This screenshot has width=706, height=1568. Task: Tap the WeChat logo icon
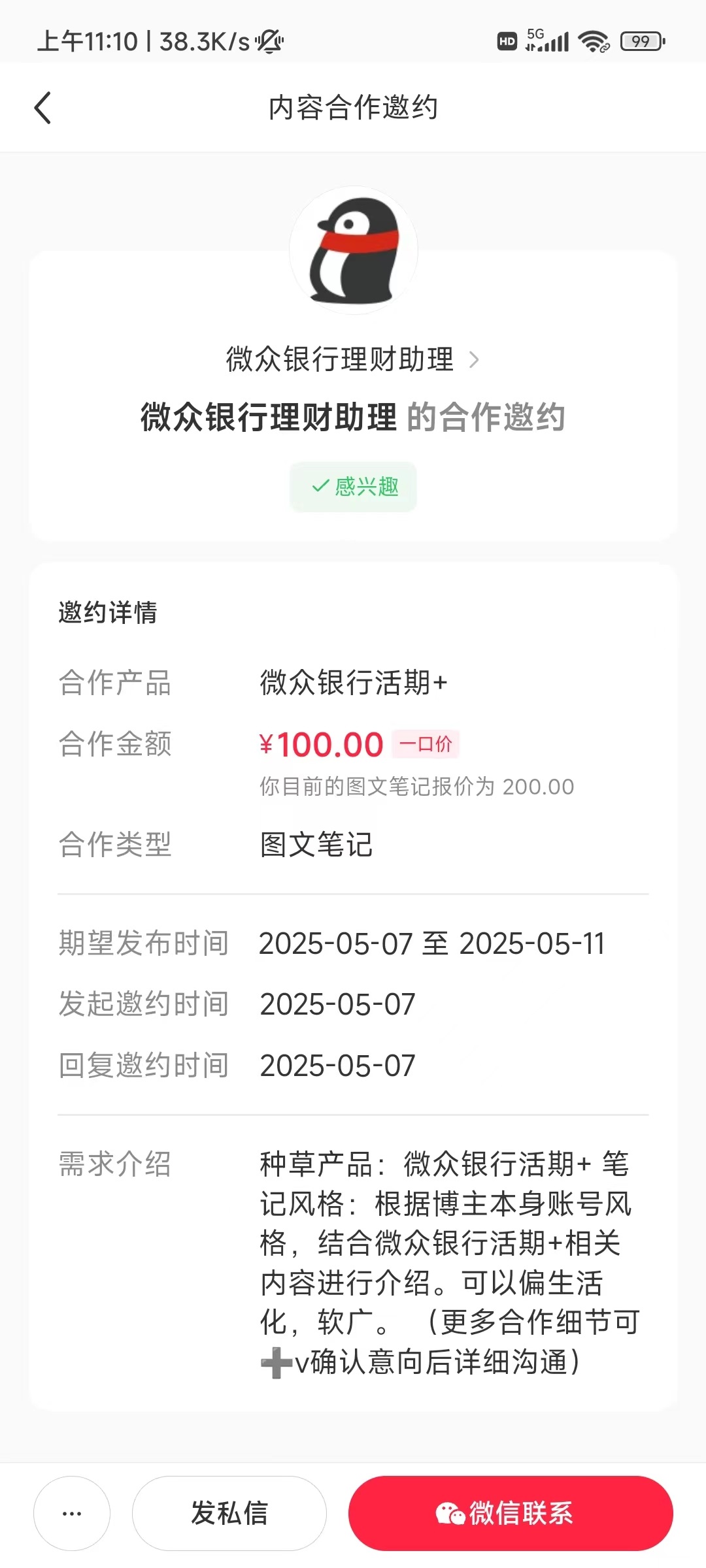click(450, 1513)
